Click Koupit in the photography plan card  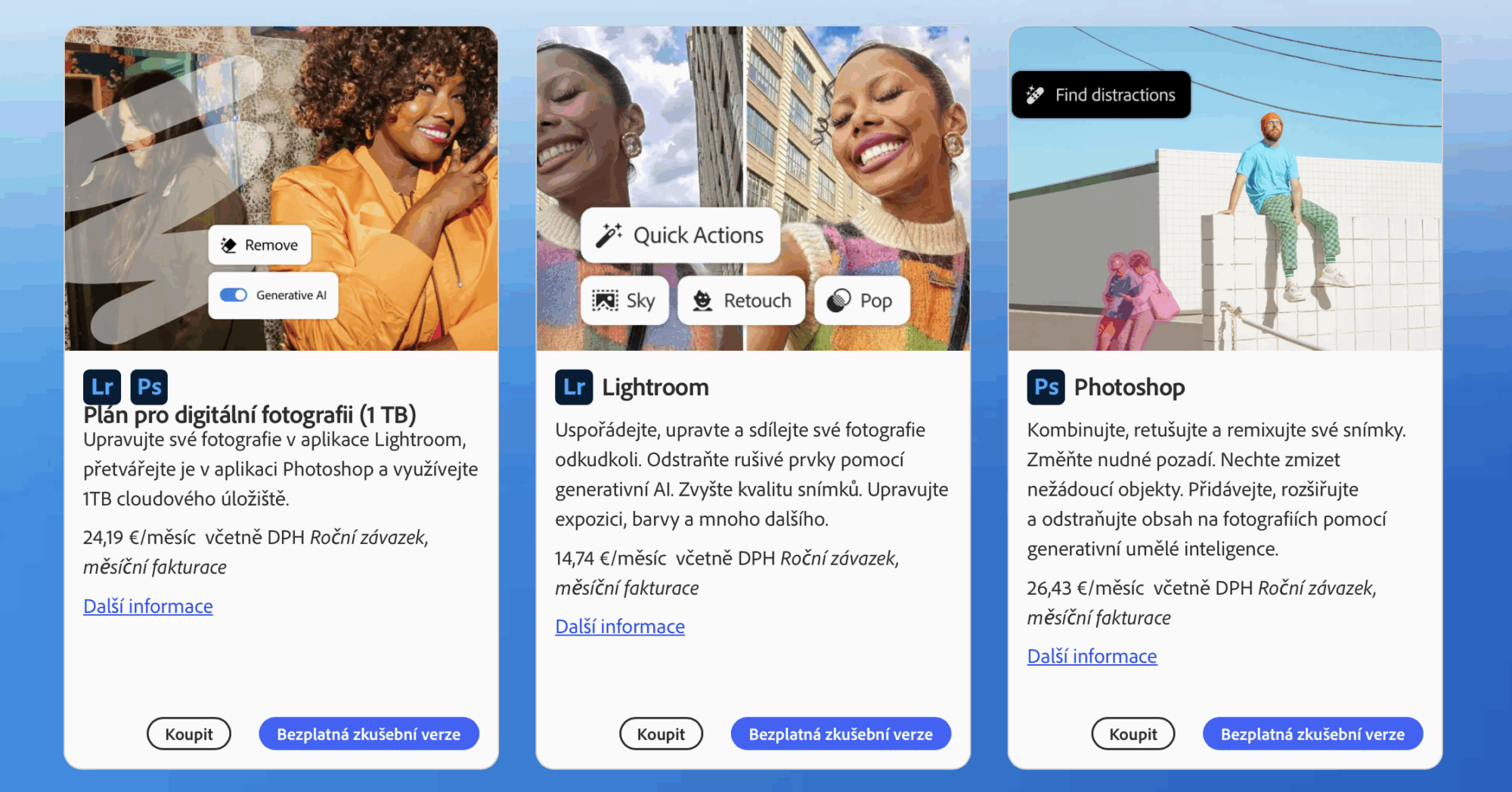189,734
